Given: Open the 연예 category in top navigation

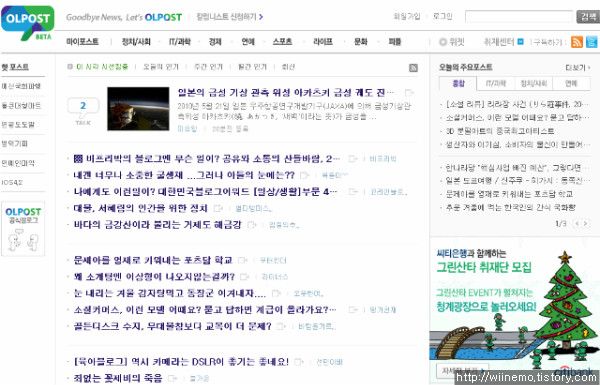Looking at the screenshot, I should pos(248,42).
